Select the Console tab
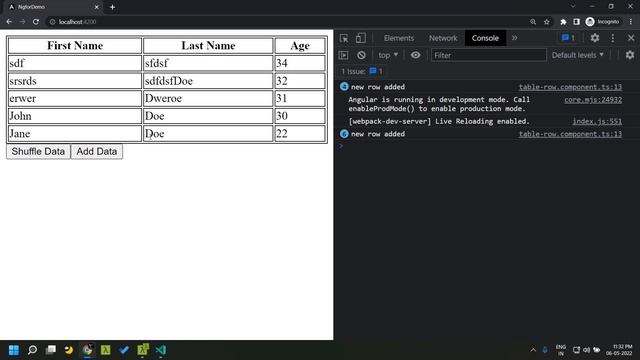Viewport: 640px width, 360px height. pyautogui.click(x=485, y=38)
